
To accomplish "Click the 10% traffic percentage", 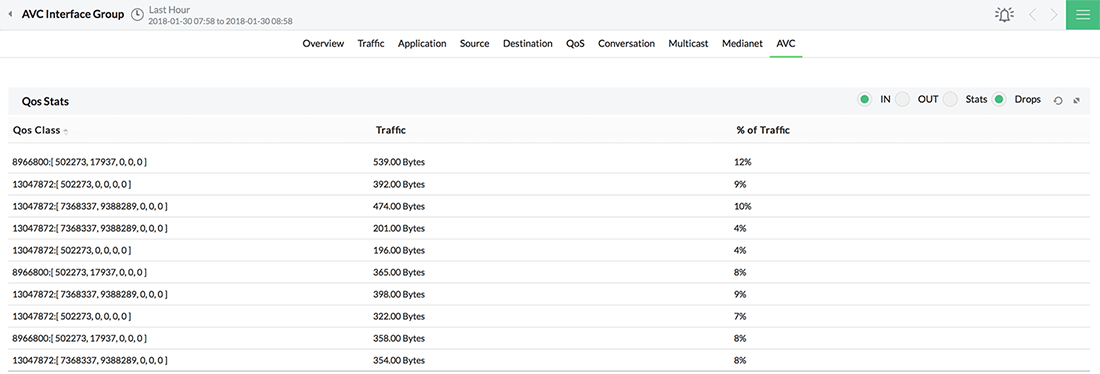I will tap(743, 206).
